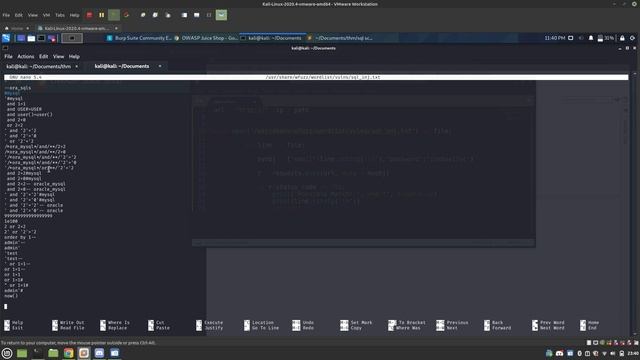Screen dimensions: 640x360
Task: Open the host terminal from the taskbar
Action: [x=38, y=353]
